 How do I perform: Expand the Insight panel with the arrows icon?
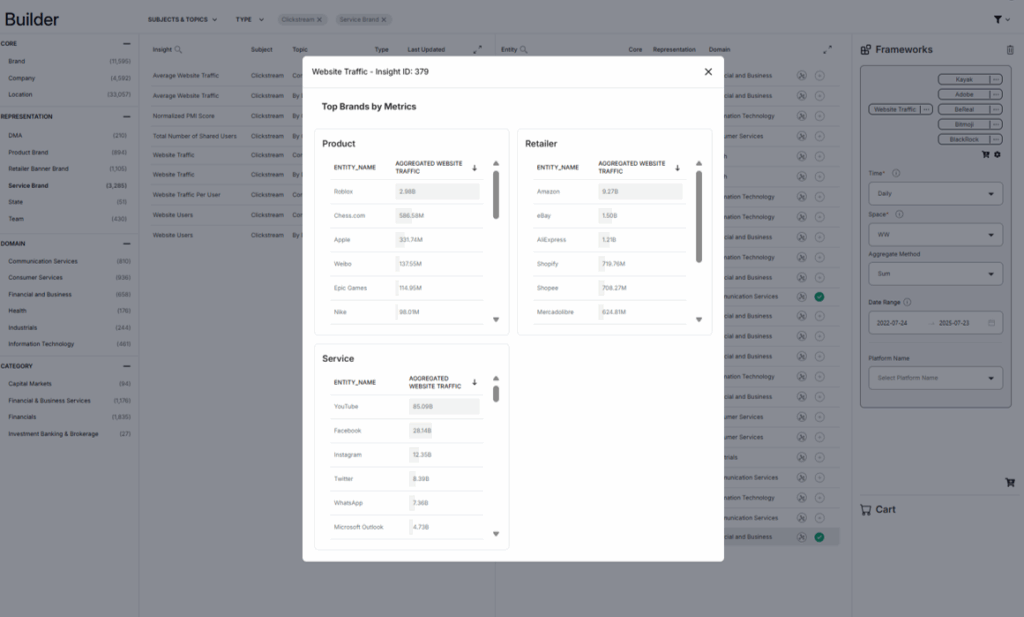click(477, 50)
